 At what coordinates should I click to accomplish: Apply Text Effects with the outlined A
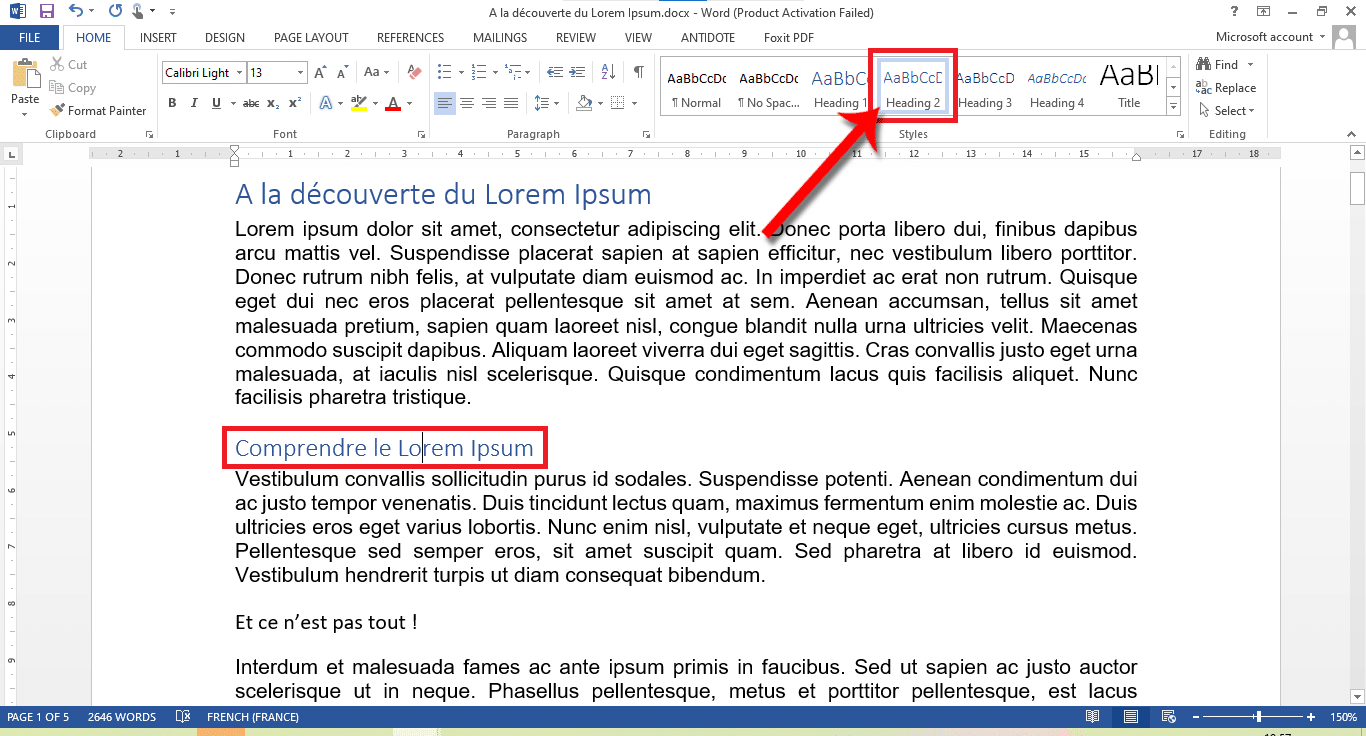point(326,103)
